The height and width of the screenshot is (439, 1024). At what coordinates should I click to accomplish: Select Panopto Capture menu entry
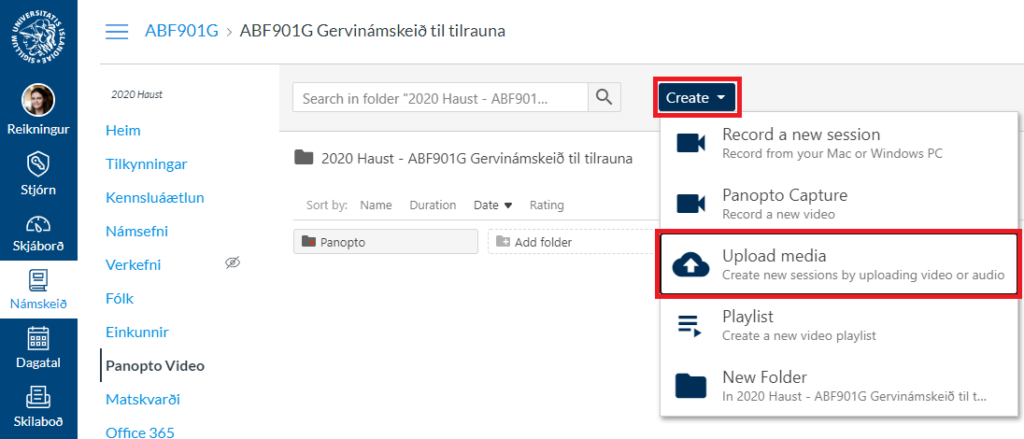839,203
